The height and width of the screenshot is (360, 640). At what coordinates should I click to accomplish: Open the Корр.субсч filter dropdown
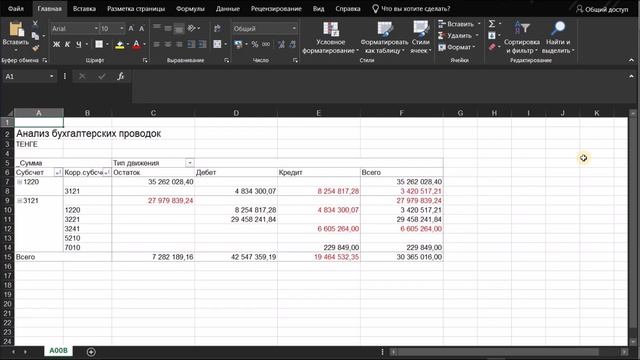click(106, 173)
